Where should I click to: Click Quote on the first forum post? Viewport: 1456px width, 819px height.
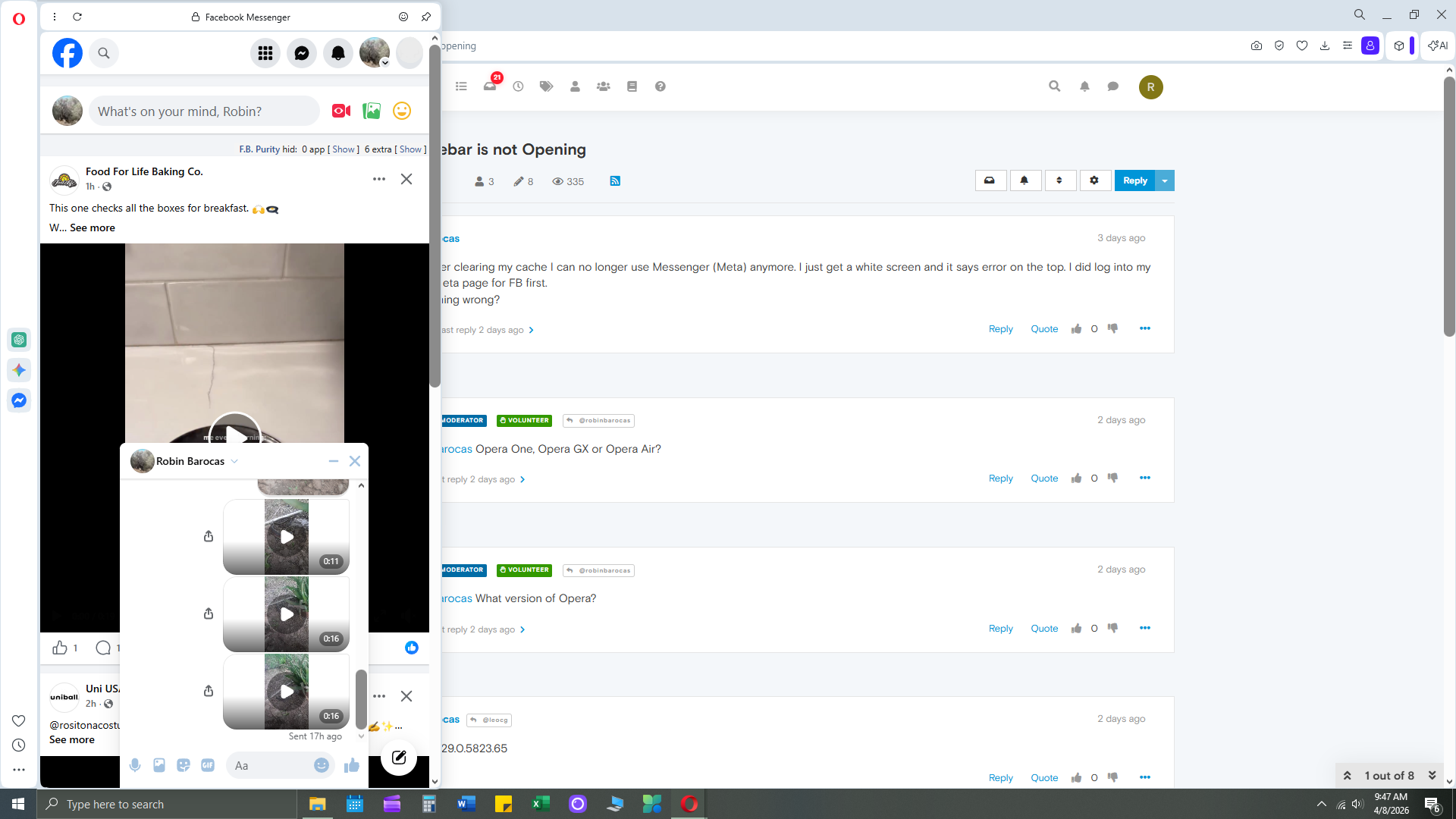coord(1044,329)
